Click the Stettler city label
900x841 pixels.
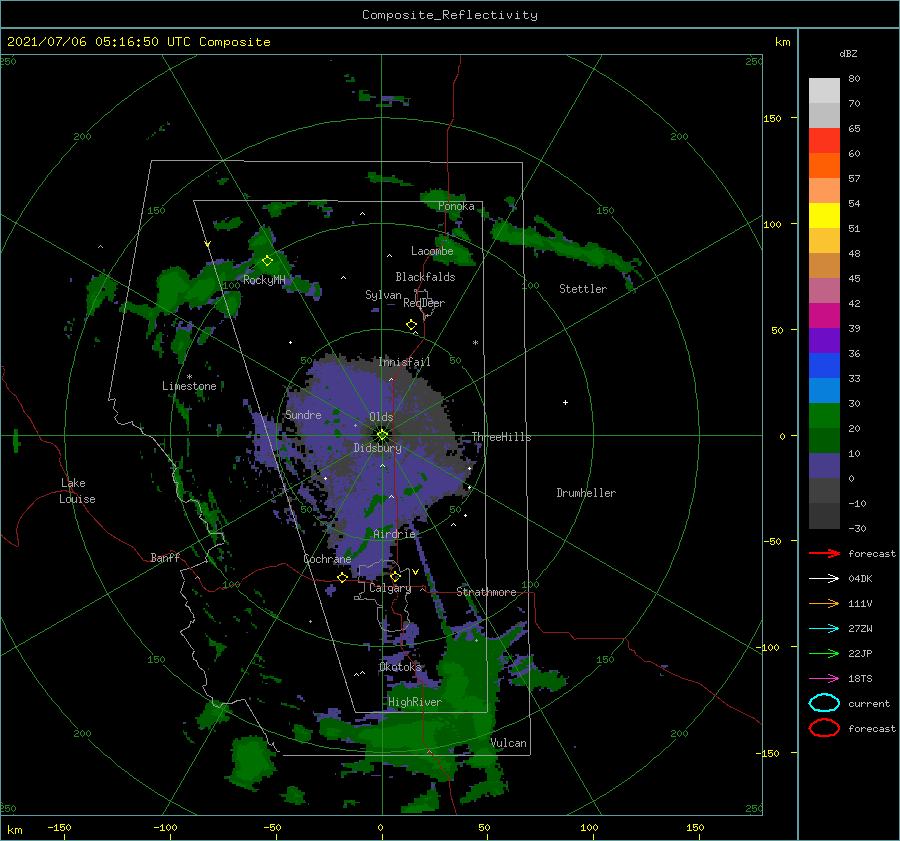tap(583, 289)
